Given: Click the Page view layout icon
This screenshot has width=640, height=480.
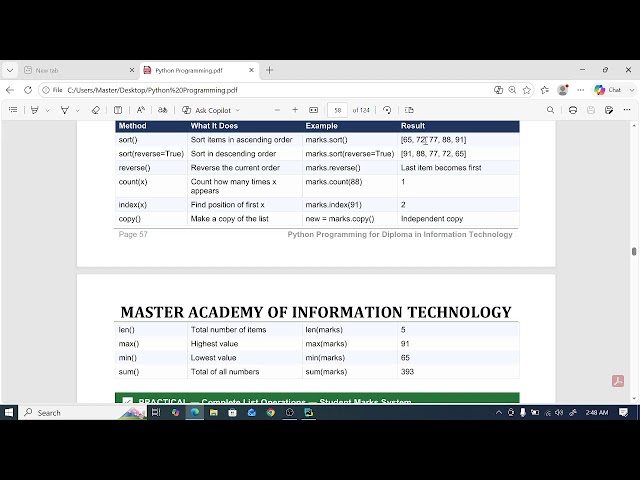Looking at the screenshot, I should [409, 110].
